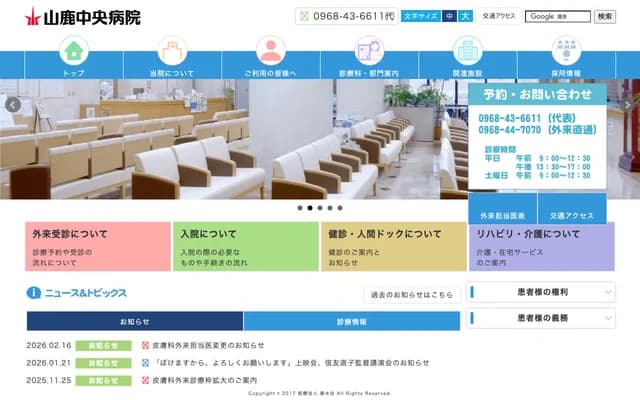Click the green home icon for トップ
The image size is (640, 400).
pos(74,51)
